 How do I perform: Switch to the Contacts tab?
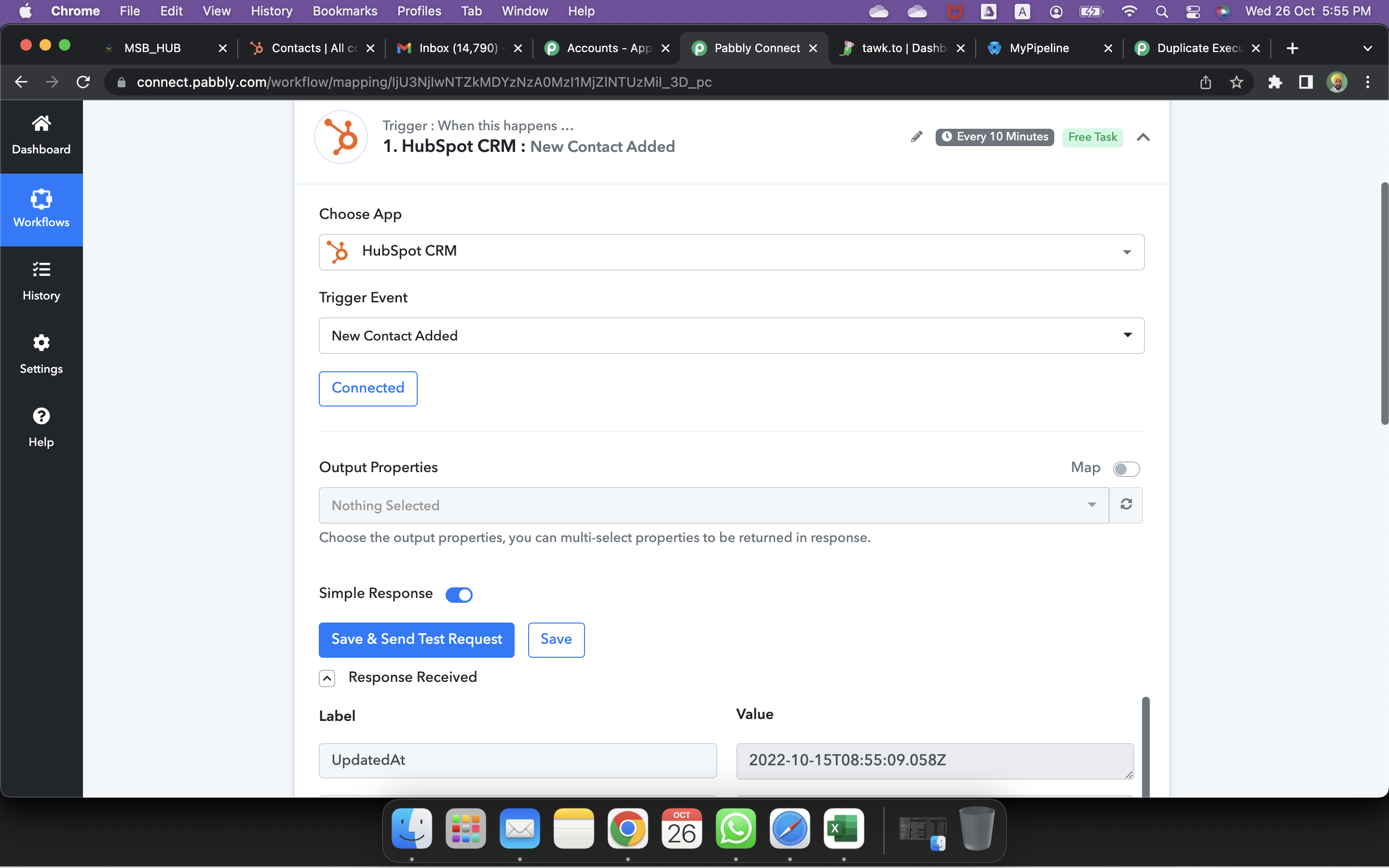coord(313,48)
